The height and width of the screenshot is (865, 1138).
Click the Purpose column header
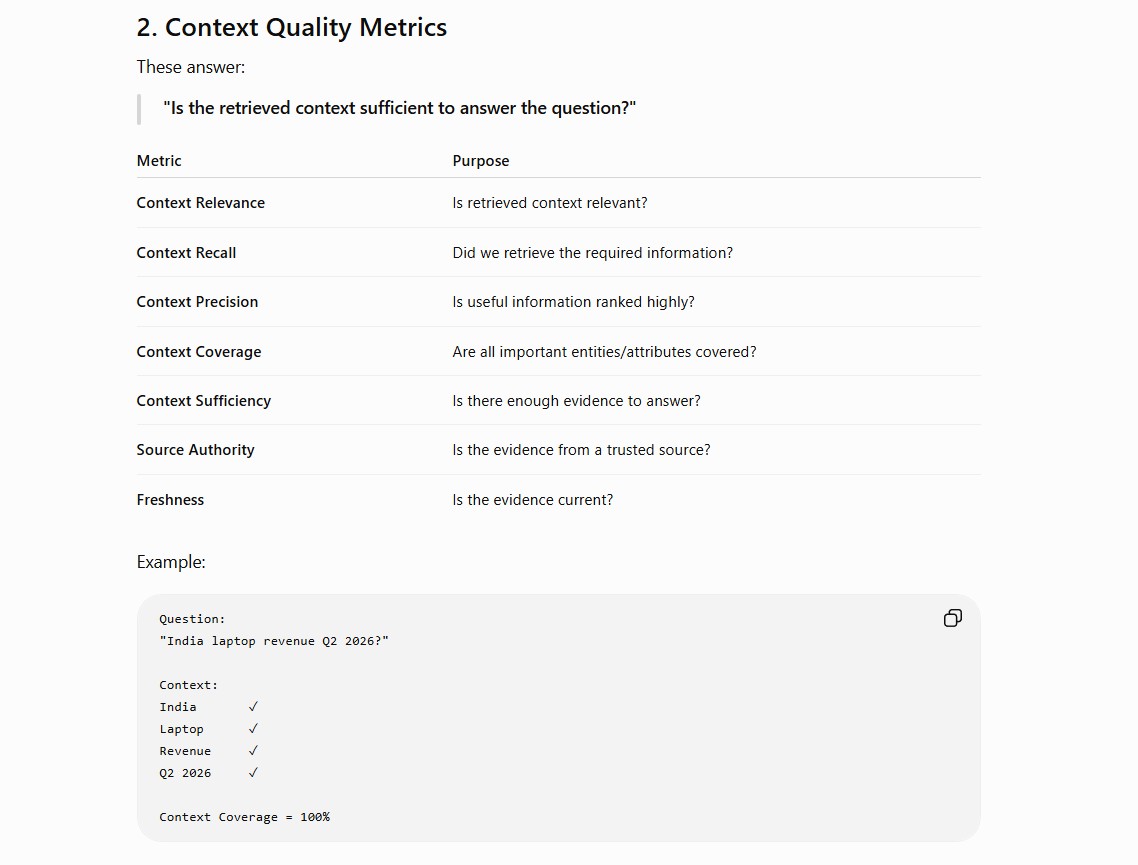click(480, 161)
